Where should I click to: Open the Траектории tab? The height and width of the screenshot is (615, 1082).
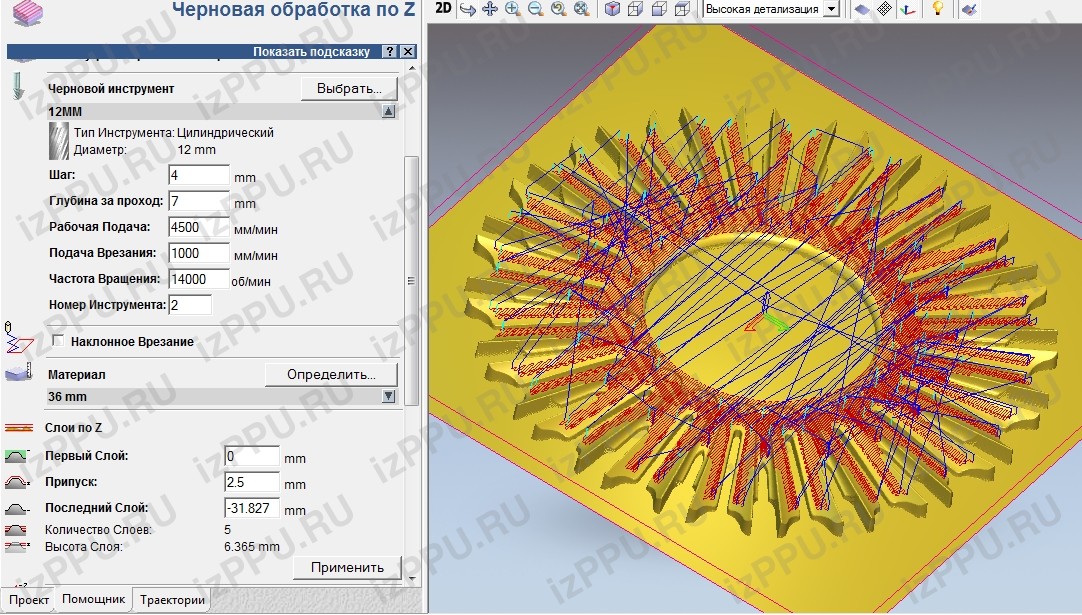[x=172, y=600]
